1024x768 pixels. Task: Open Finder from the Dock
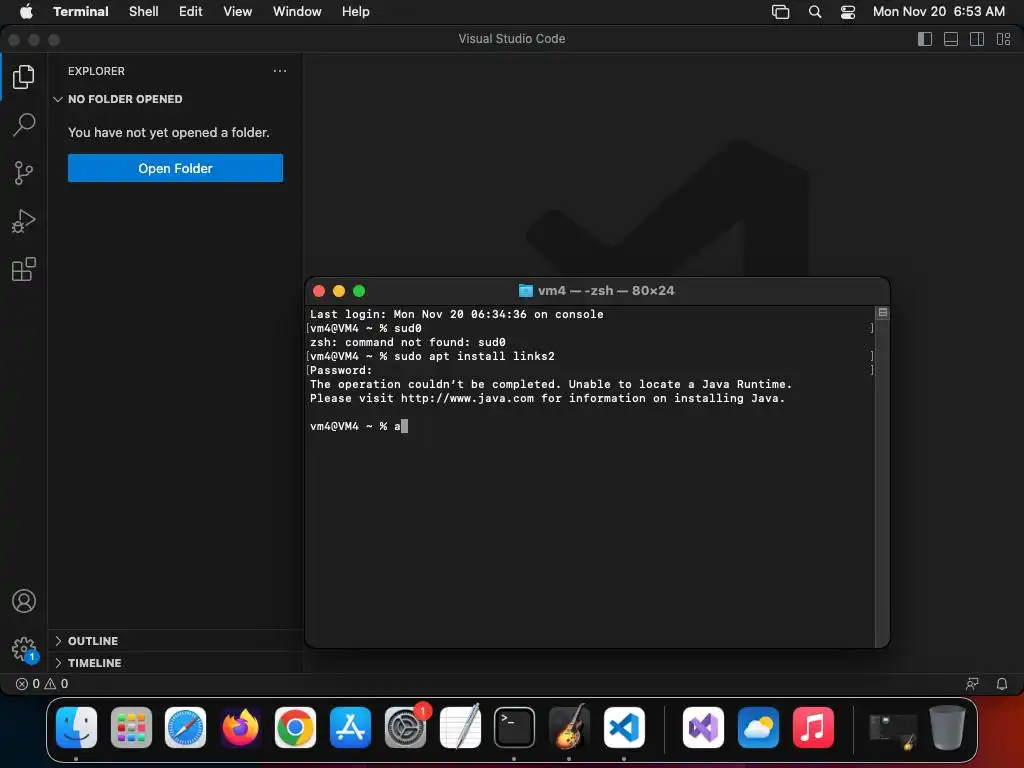coord(76,728)
